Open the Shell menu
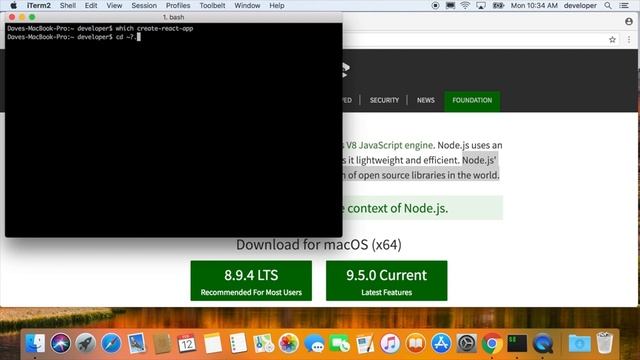 (68, 5)
